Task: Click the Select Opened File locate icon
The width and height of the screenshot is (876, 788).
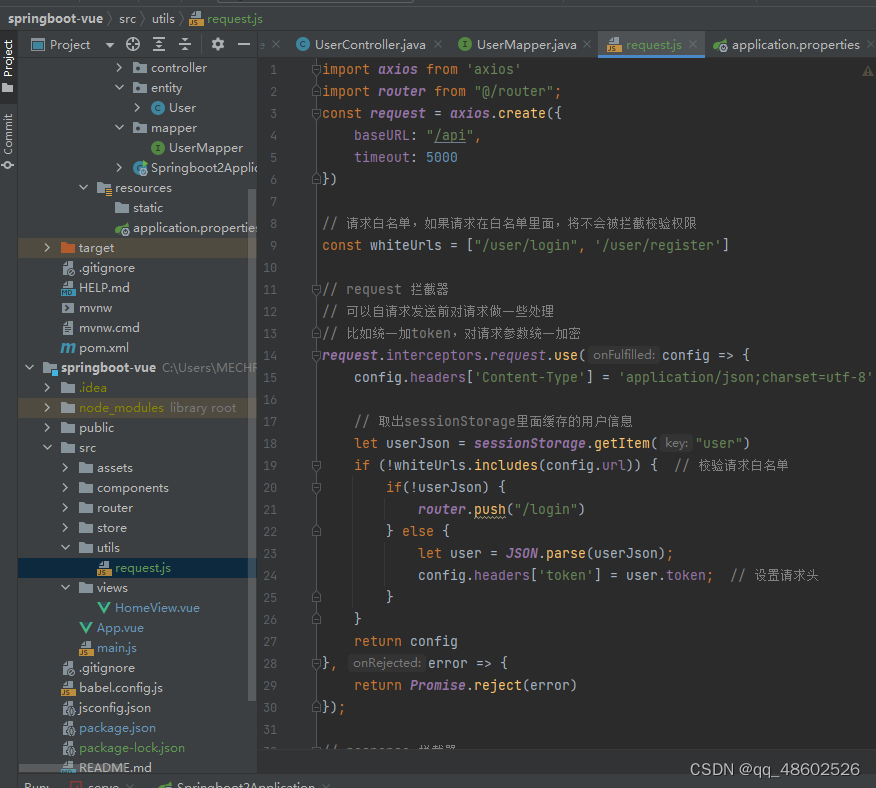Action: click(x=133, y=44)
